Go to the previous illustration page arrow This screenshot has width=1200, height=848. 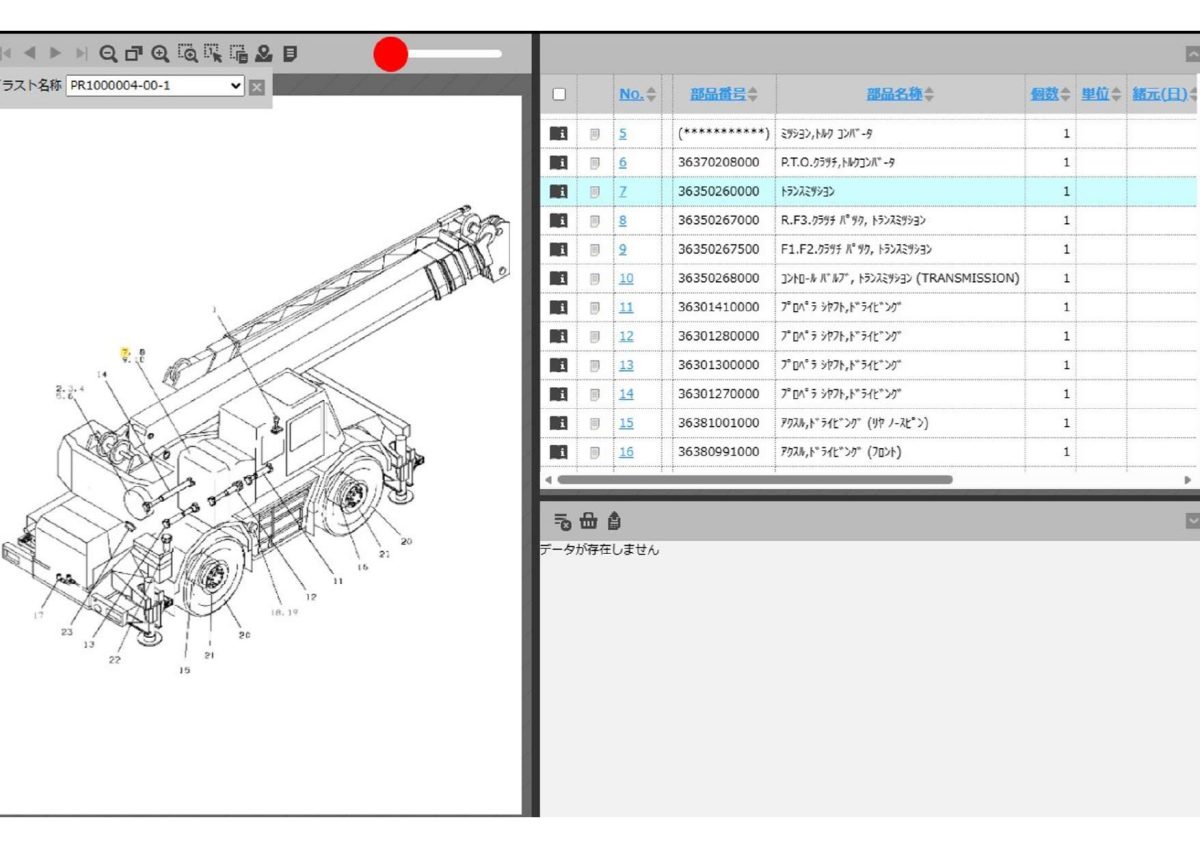(x=30, y=52)
